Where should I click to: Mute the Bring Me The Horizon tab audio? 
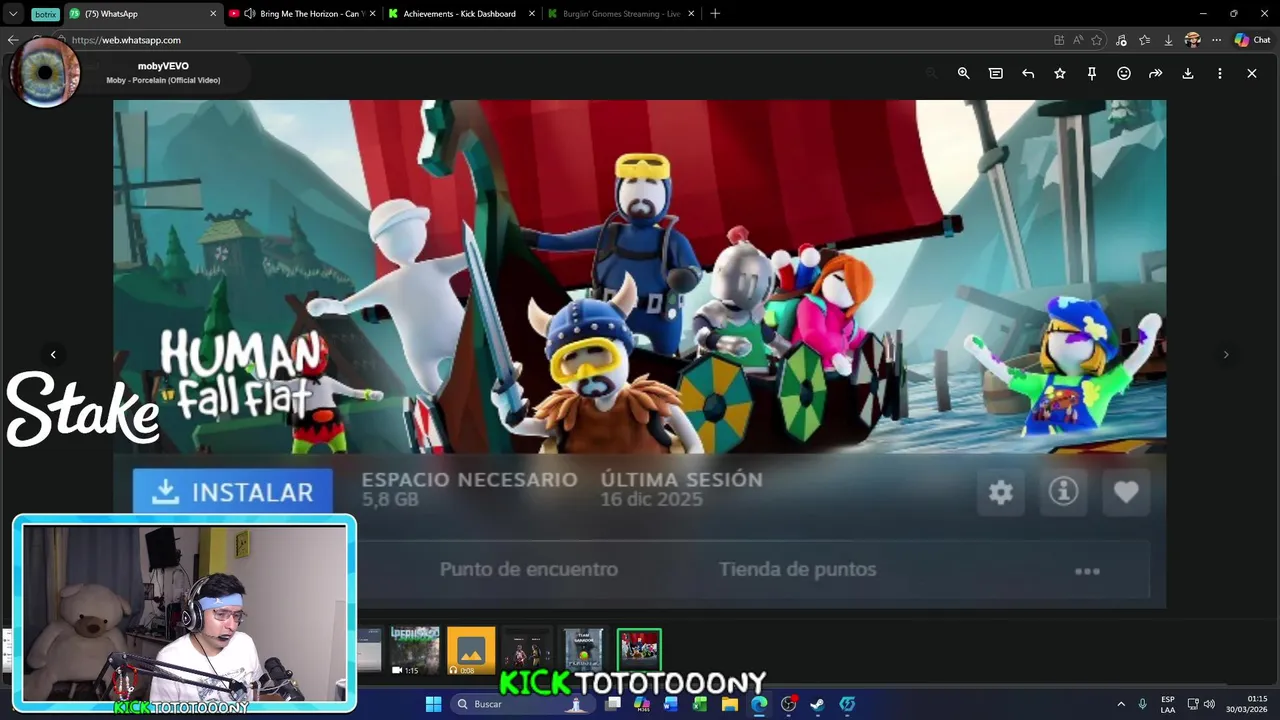pos(248,14)
